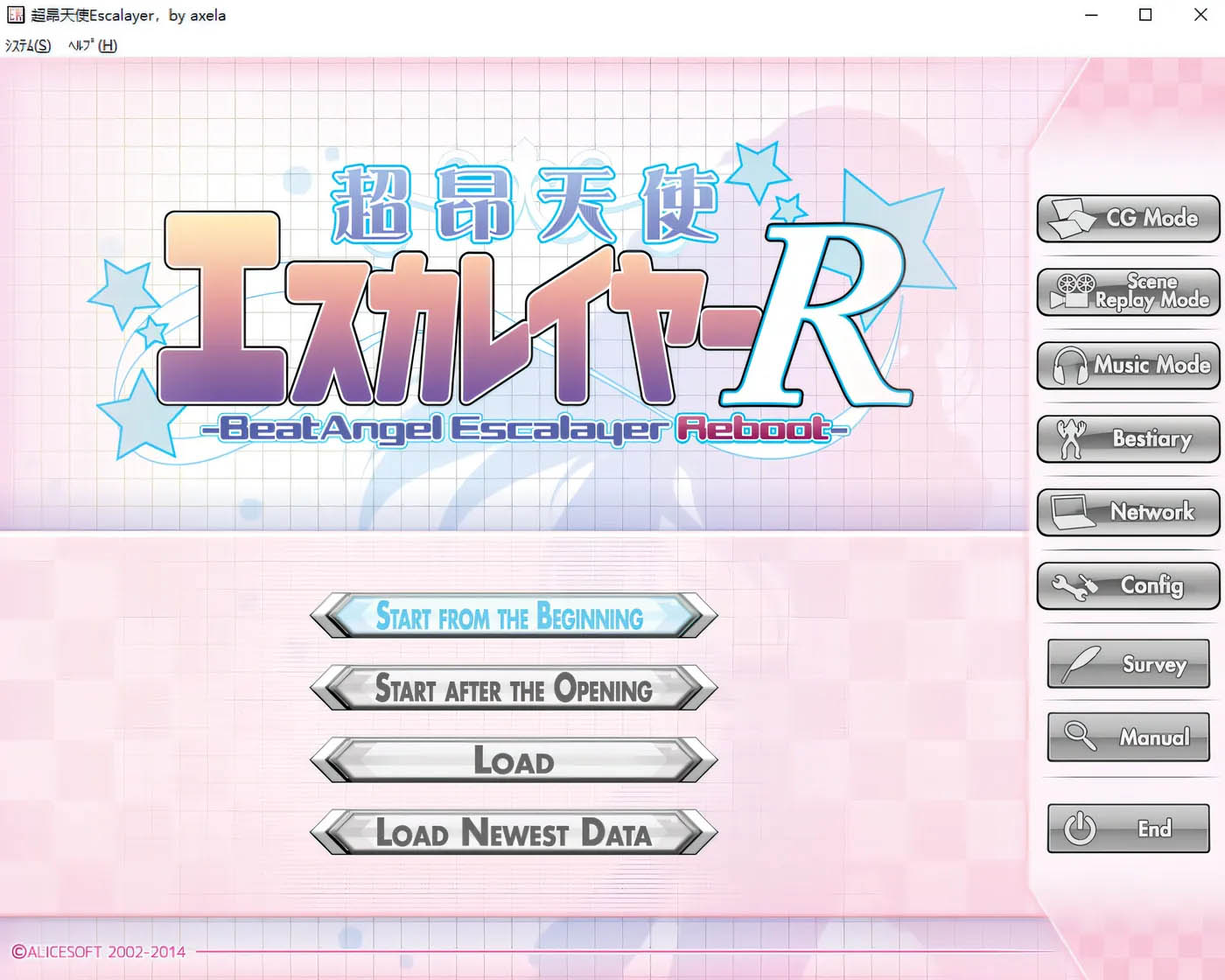This screenshot has width=1225, height=980.
Task: Click the app icon in title bar
Action: tap(15, 15)
